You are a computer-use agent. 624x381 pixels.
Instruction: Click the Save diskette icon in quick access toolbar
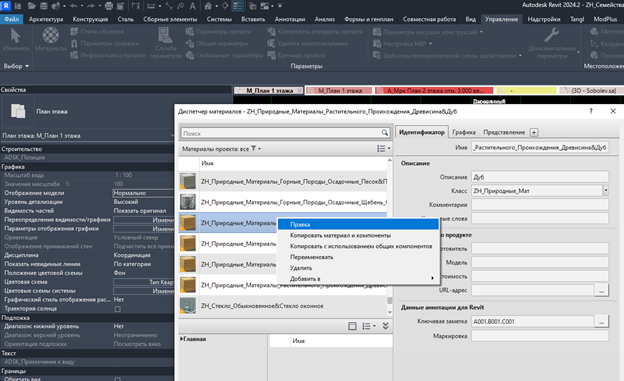point(44,6)
